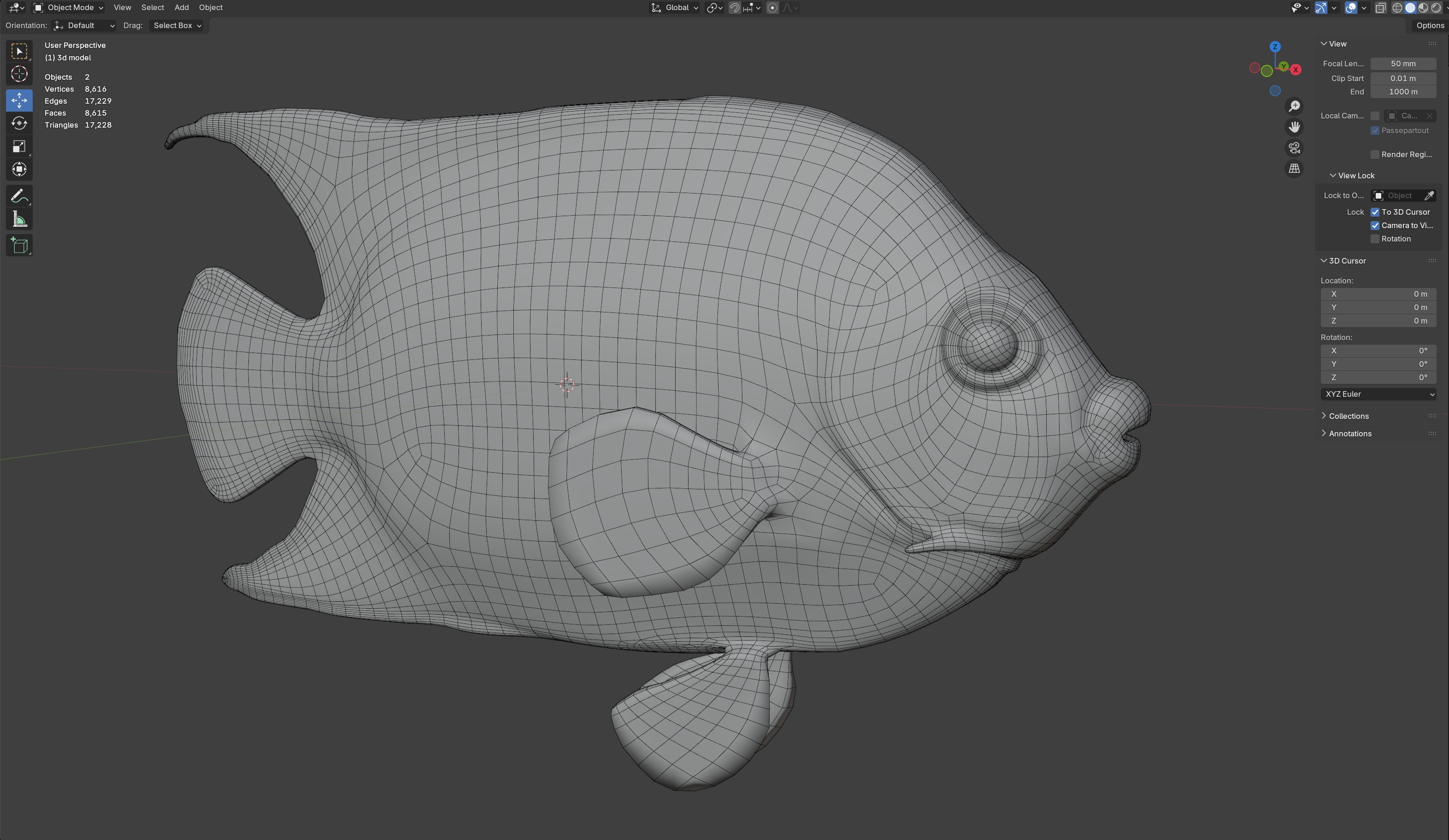Select the Measure tool

point(19,220)
